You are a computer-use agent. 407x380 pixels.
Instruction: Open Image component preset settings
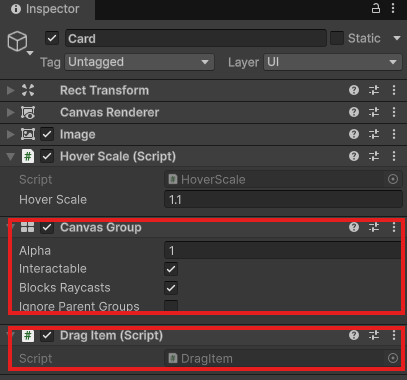(374, 134)
